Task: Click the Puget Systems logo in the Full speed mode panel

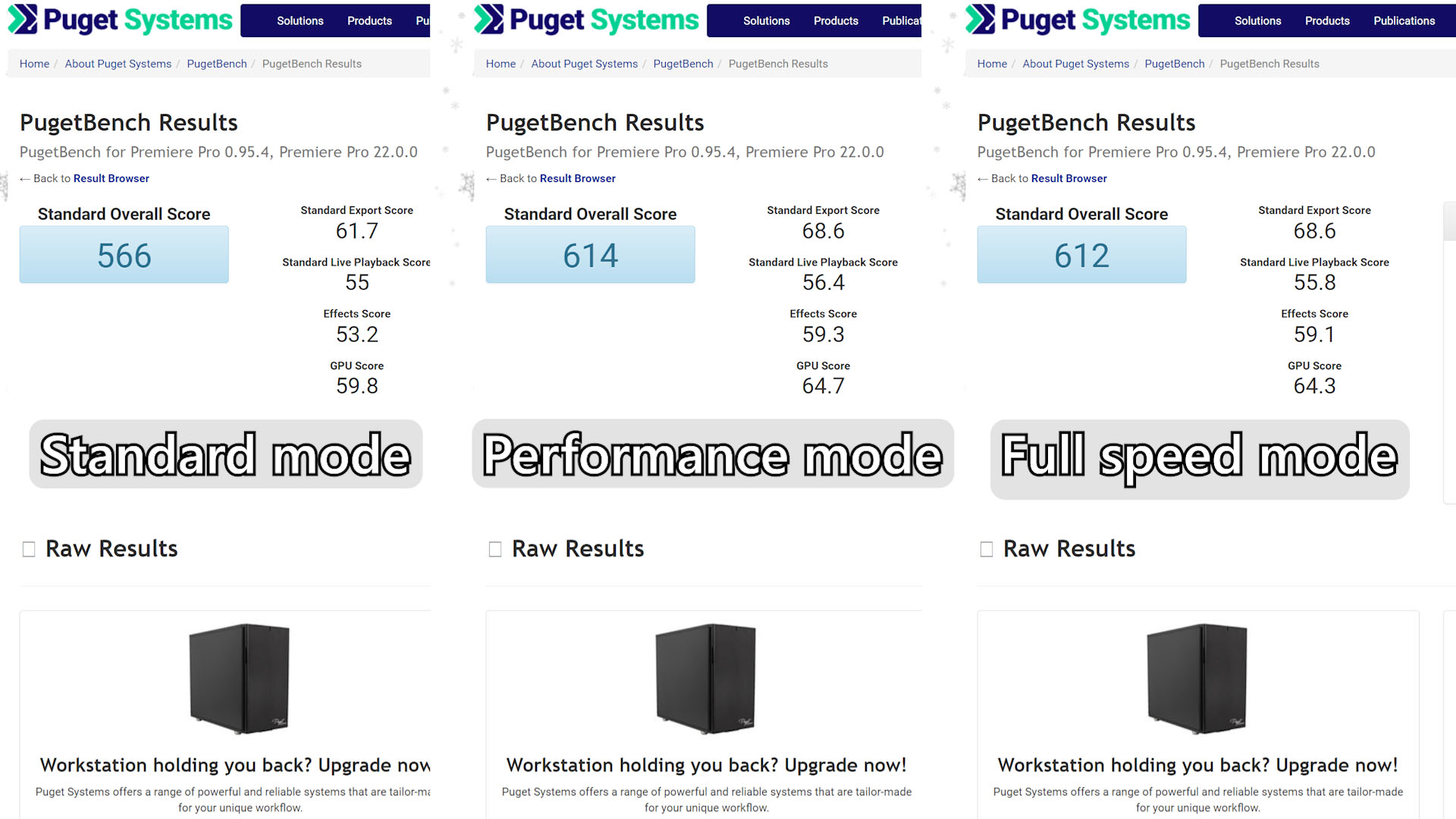Action: click(x=1078, y=20)
